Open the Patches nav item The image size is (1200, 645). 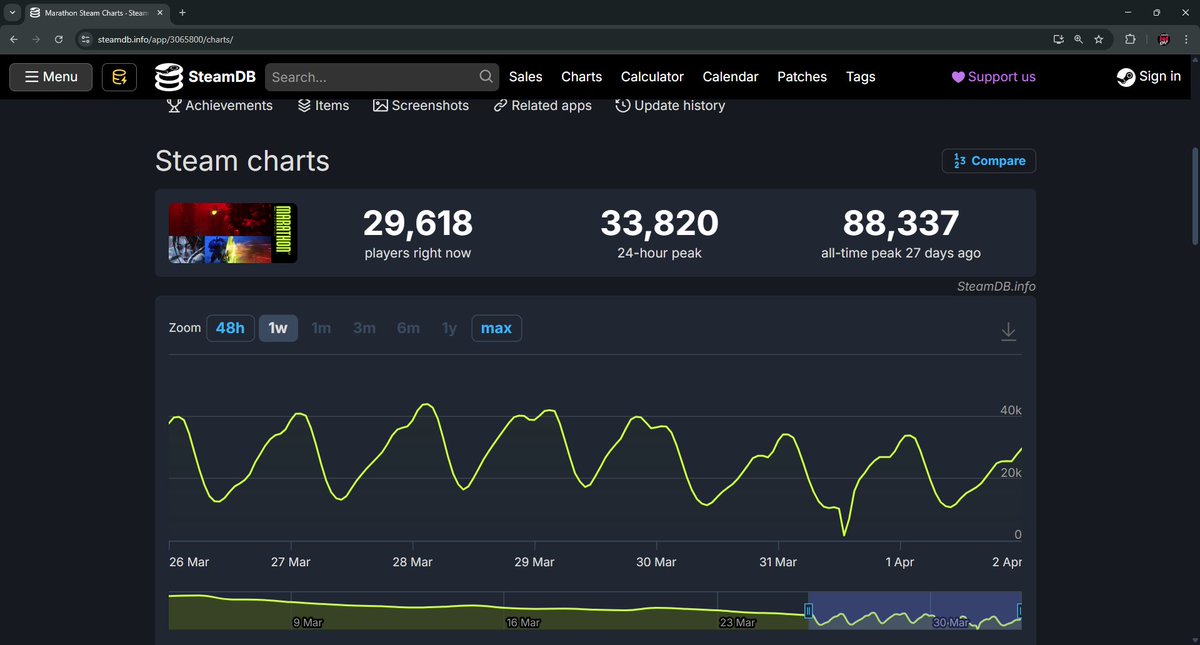[802, 77]
